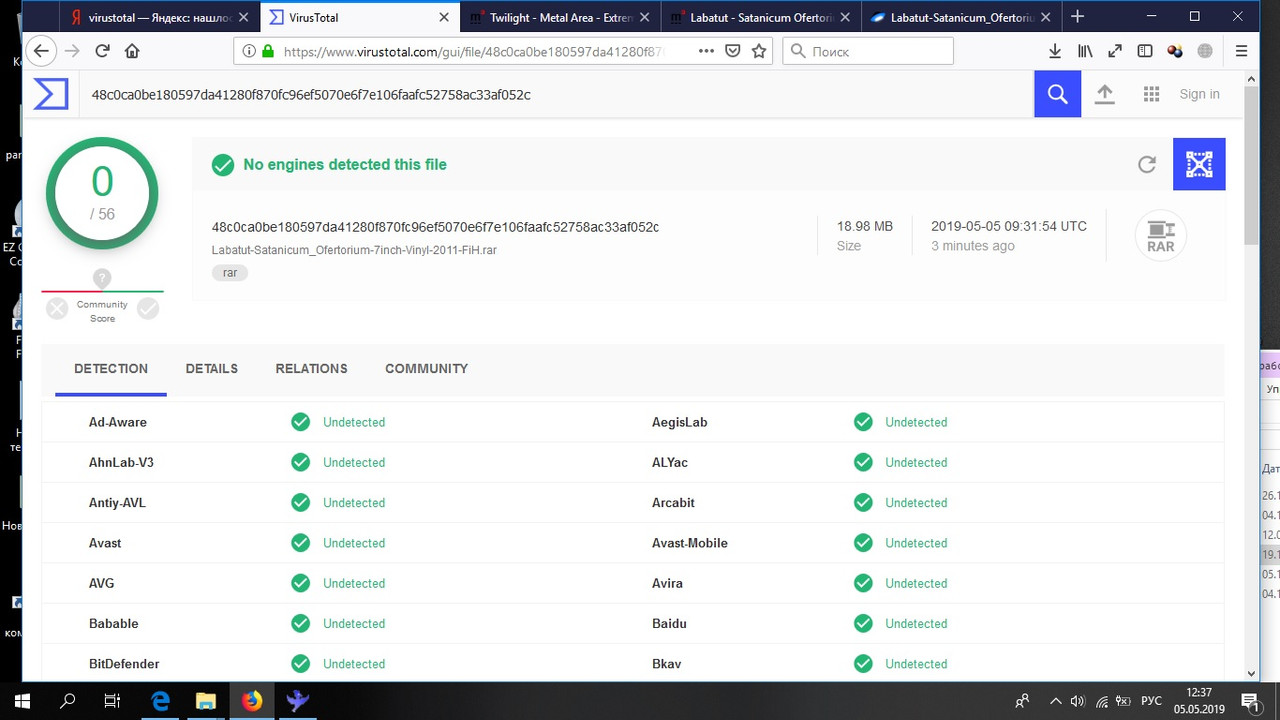
Task: Switch to the RELATIONS tab
Action: [312, 369]
